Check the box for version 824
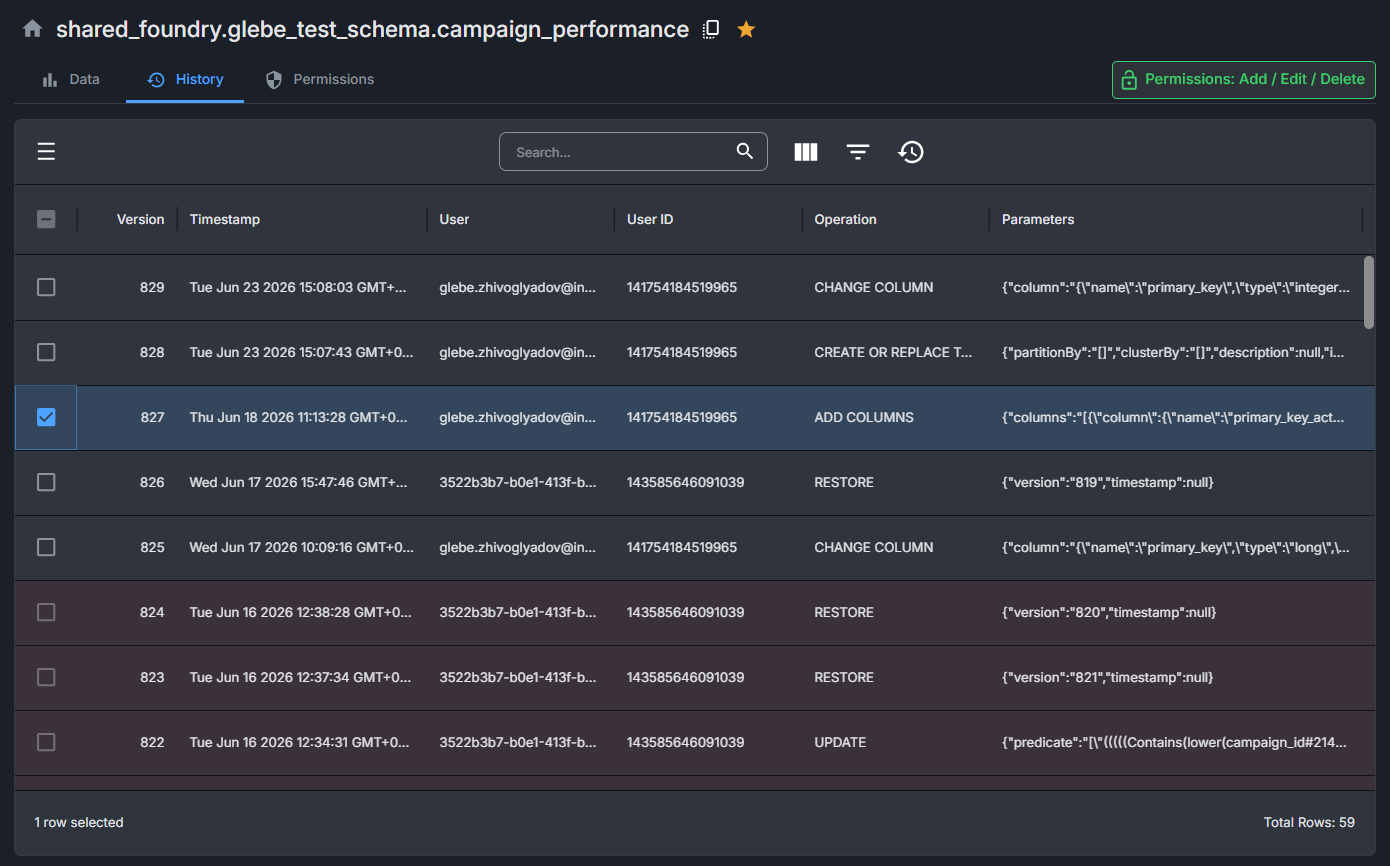This screenshot has height=866, width=1390. pos(46,612)
